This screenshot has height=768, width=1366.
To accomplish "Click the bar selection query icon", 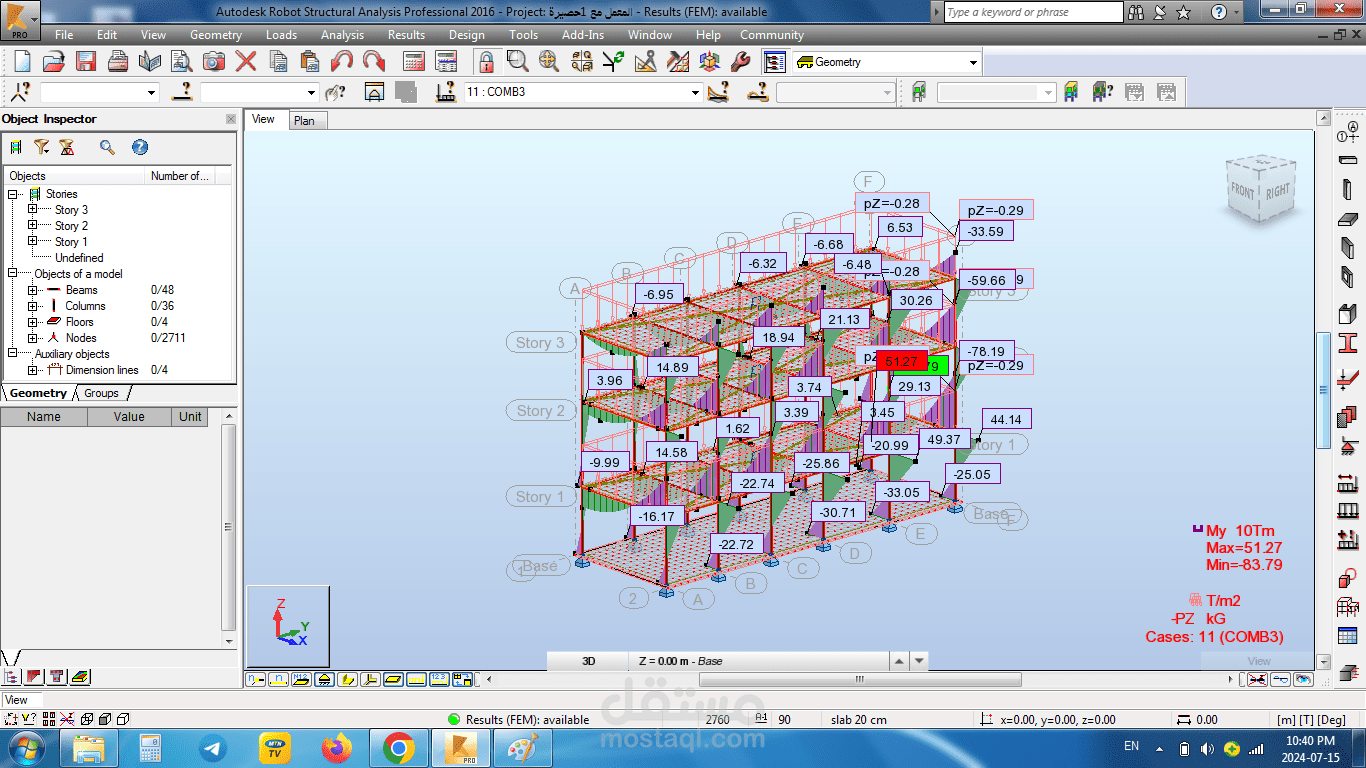I will click(x=182, y=92).
